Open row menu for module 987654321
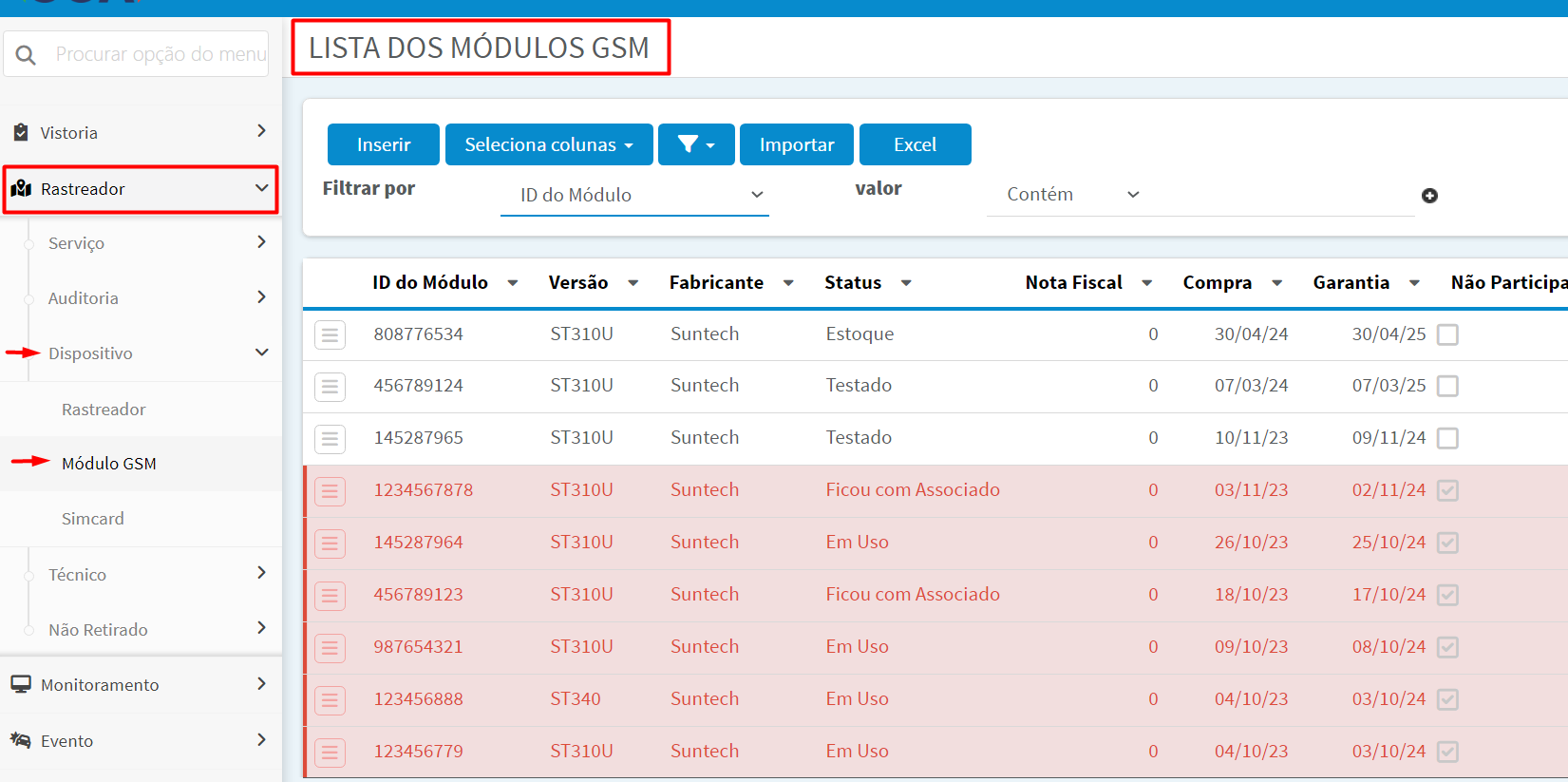The width and height of the screenshot is (1568, 782). point(330,648)
